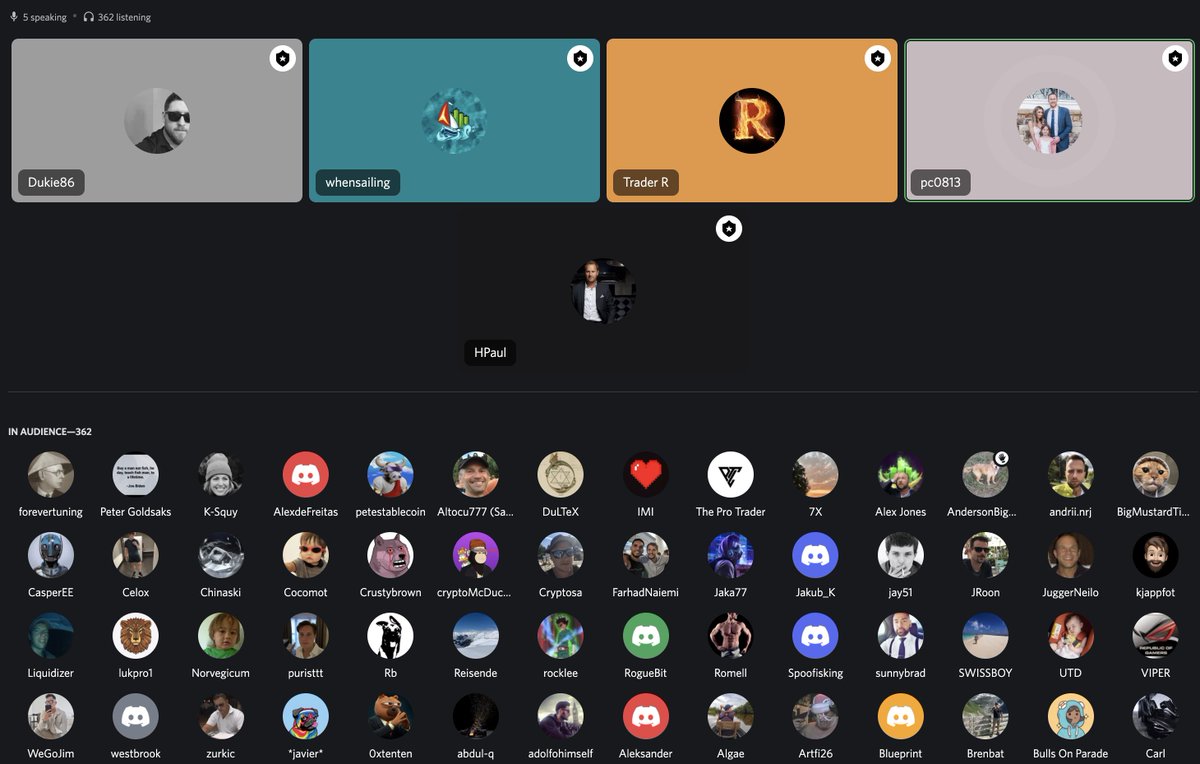Screen dimensions: 1200x764
Task: Open JuggerNeilo's audience avatar
Action: (1071, 555)
